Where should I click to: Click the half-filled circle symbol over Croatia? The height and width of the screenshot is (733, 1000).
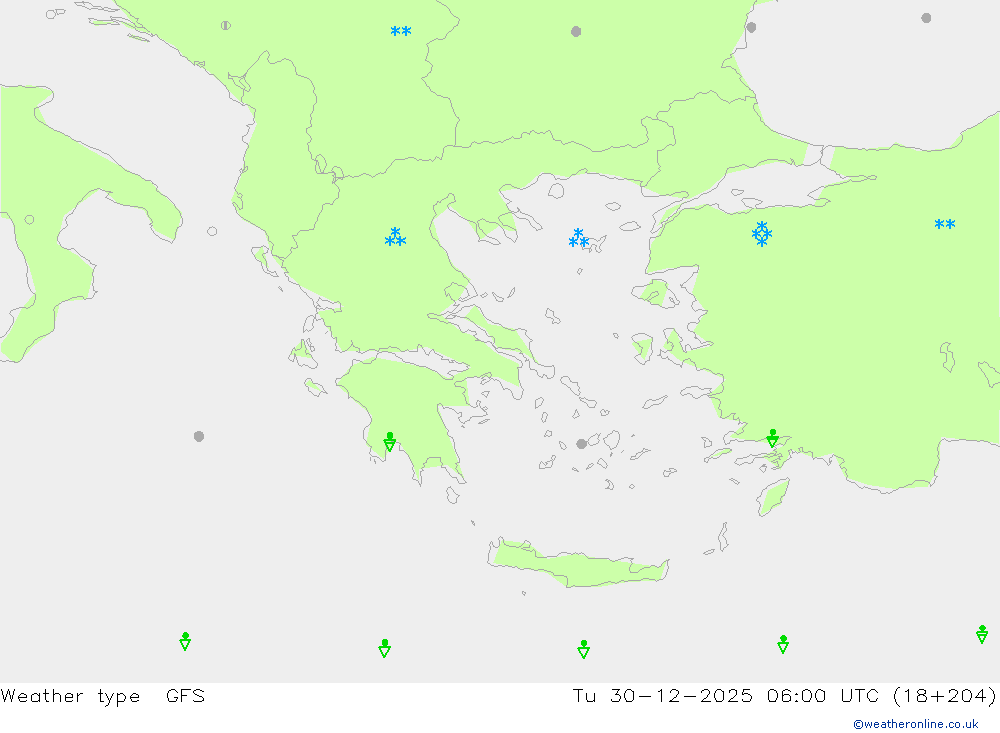[x=226, y=26]
